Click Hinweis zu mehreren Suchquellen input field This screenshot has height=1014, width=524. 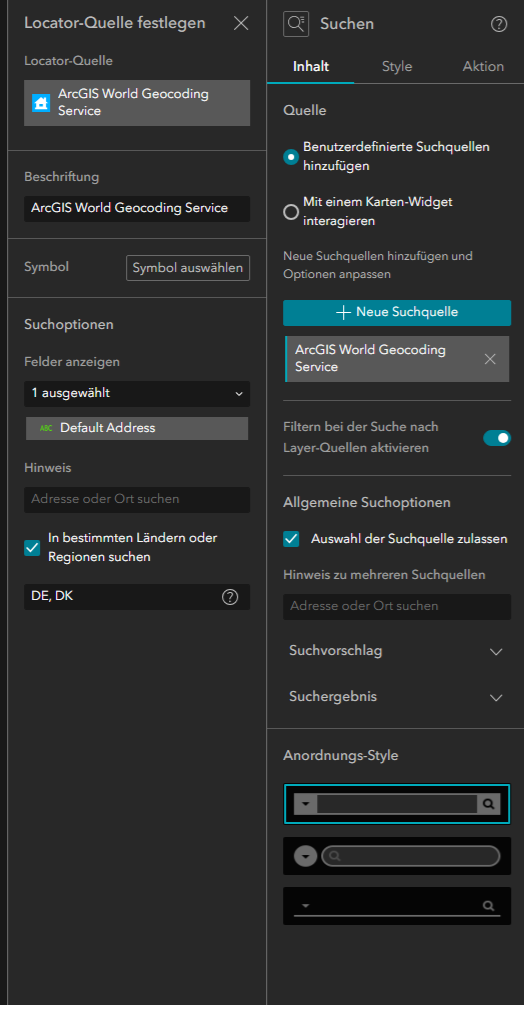[x=397, y=607]
